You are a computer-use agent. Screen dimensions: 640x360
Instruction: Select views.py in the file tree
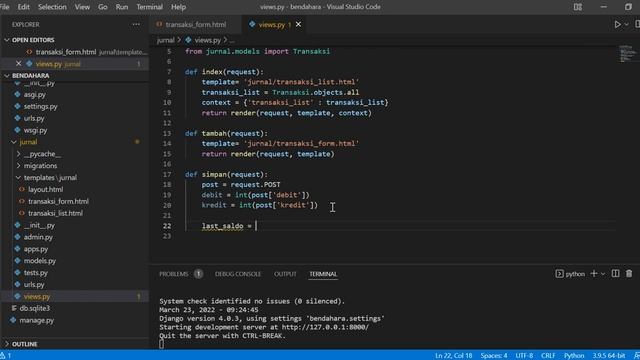pos(37,296)
